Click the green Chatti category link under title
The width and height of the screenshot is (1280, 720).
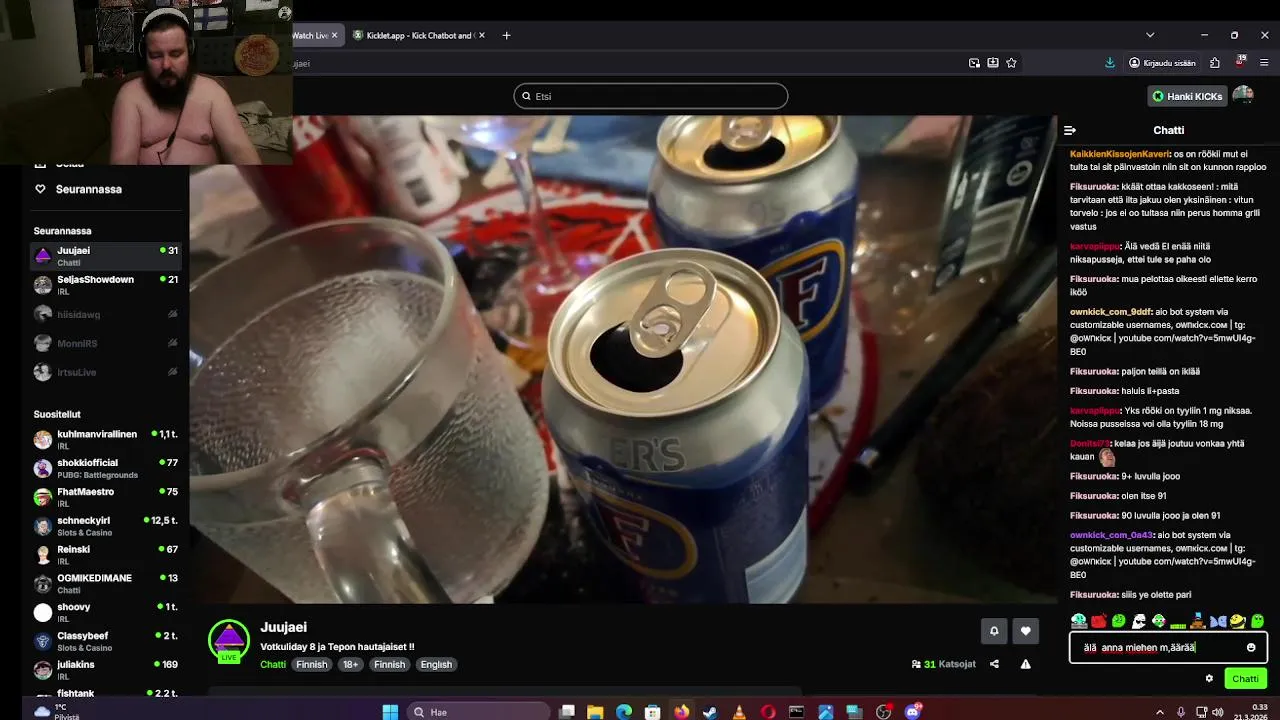pyautogui.click(x=273, y=664)
